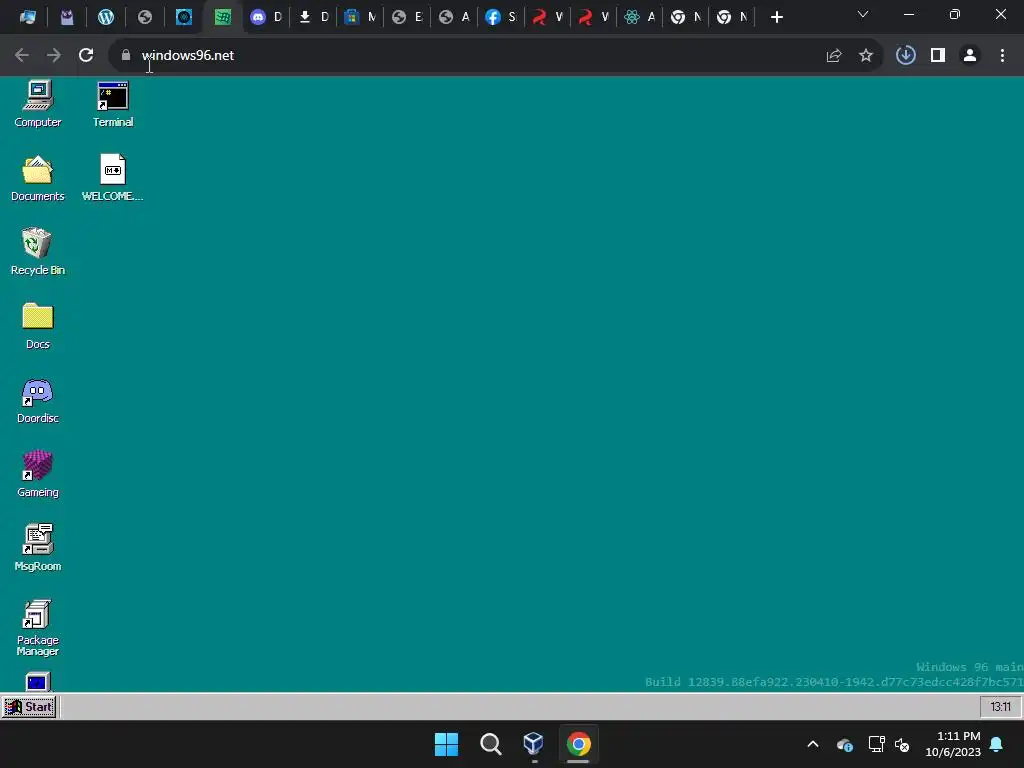Toggle the browser side panel
Screen dimensions: 1024x768
coord(938,56)
